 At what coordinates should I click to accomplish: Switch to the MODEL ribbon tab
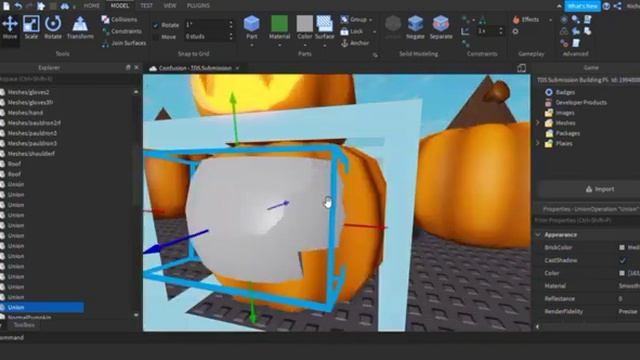120,6
